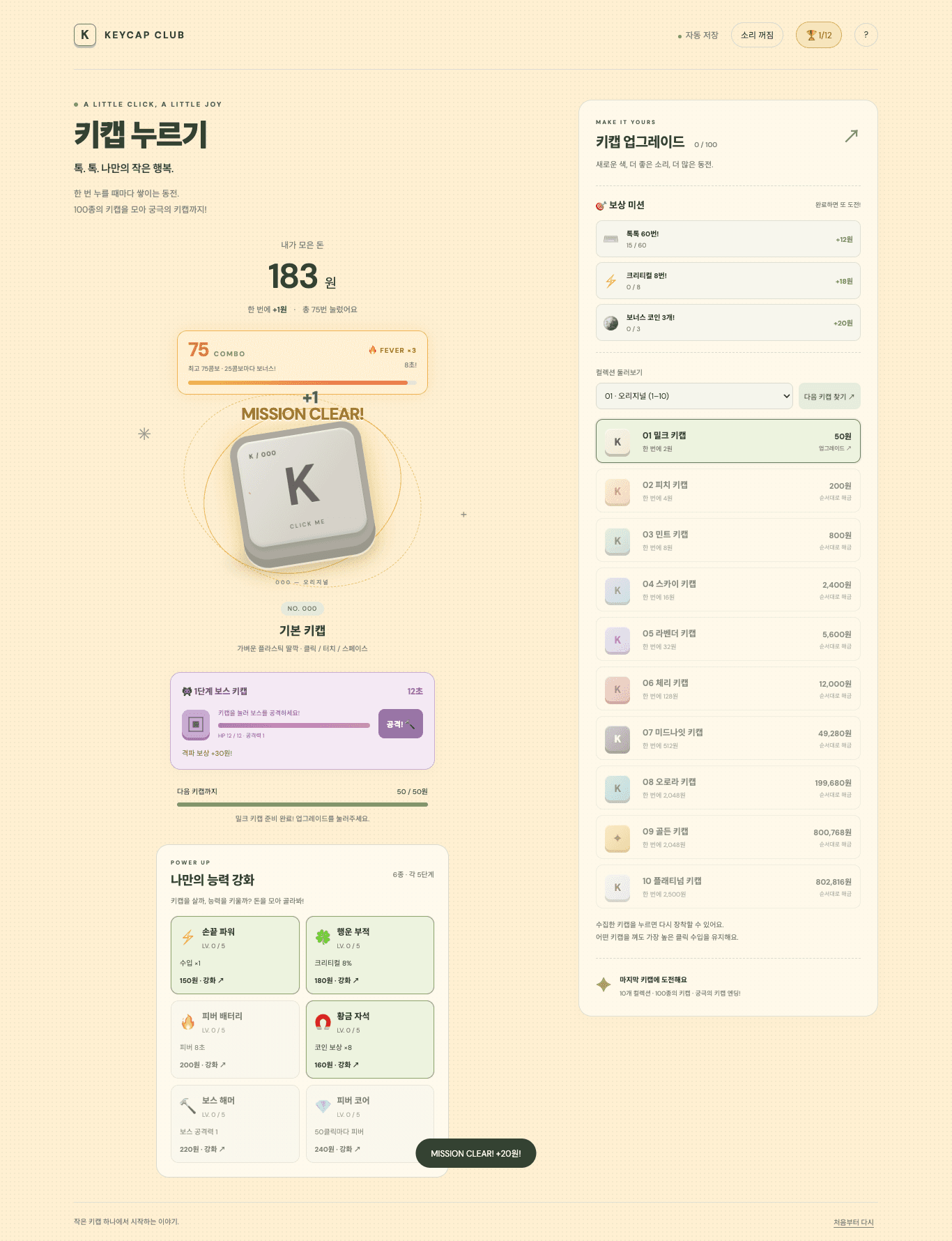Click the boss keycap icon in boss panel
The height and width of the screenshot is (1241, 952).
click(x=196, y=724)
